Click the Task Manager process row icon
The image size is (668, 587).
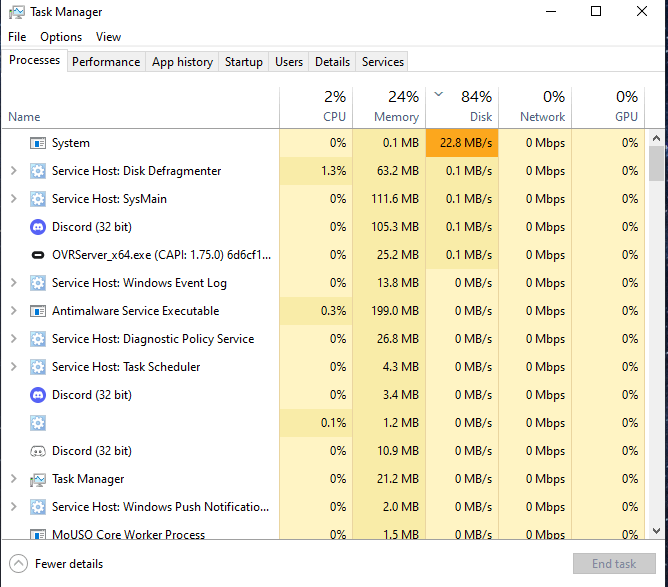pos(38,480)
